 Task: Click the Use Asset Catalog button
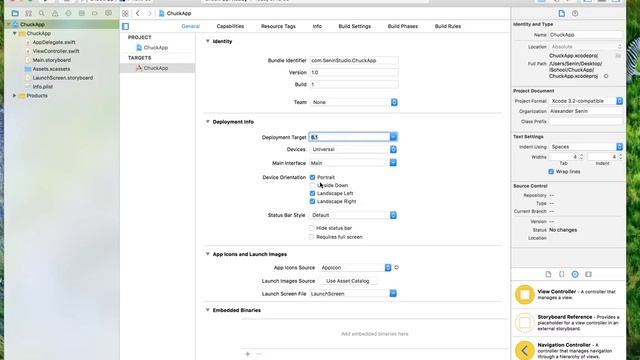pyautogui.click(x=348, y=281)
